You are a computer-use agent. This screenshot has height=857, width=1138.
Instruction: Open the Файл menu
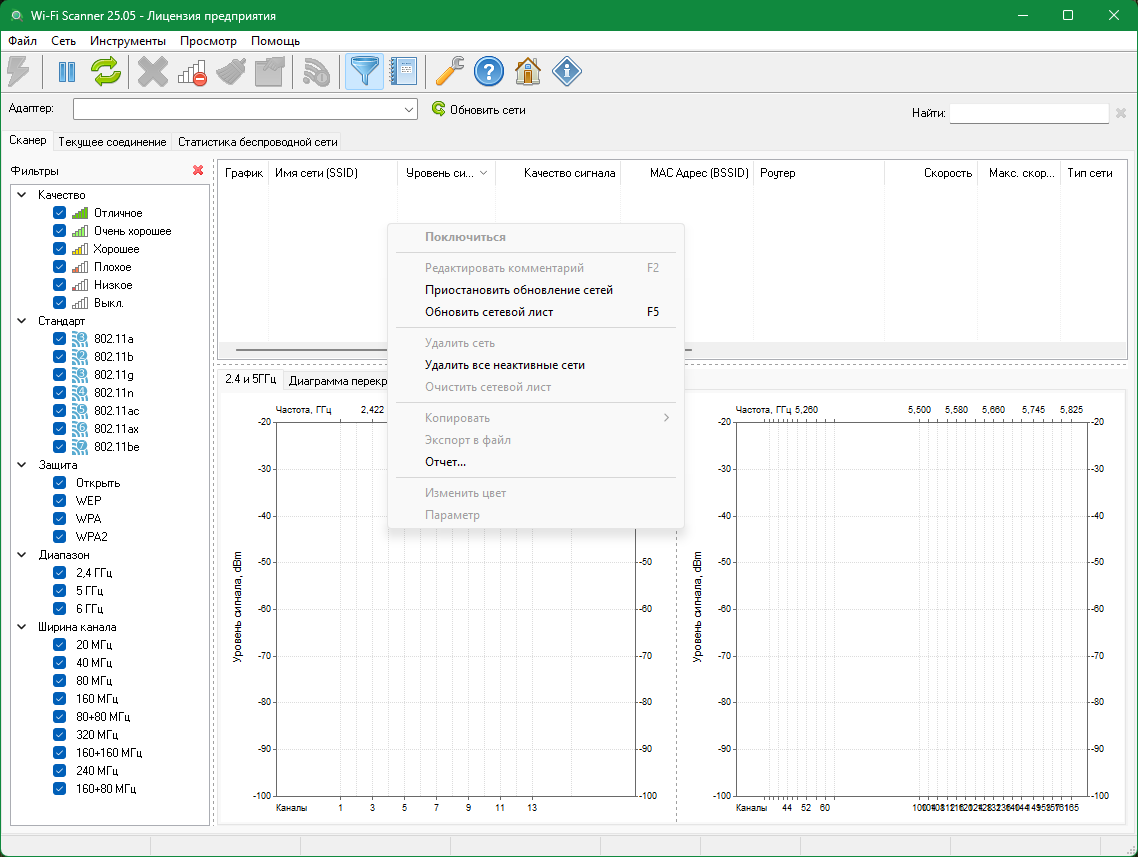[22, 41]
